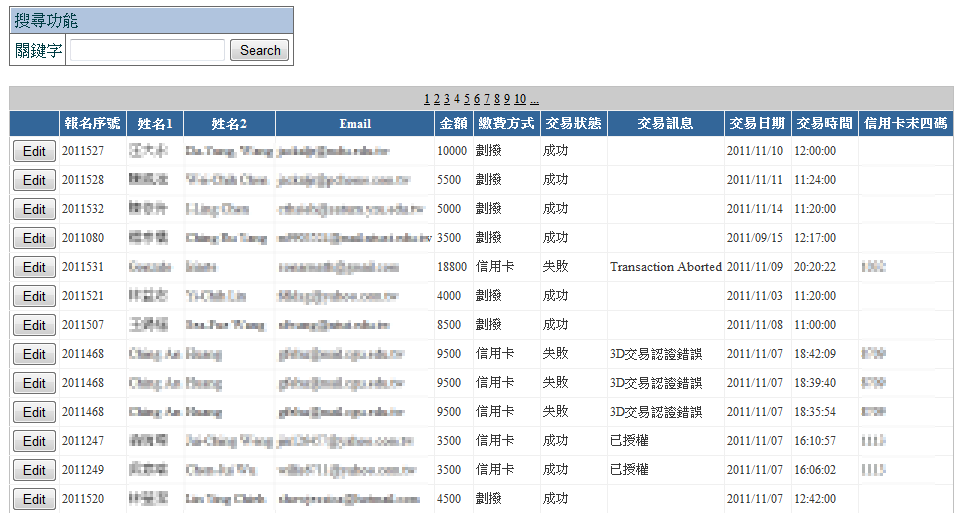Focus the 關鍵字 keyword input field
This screenshot has width=961, height=513.
147,50
